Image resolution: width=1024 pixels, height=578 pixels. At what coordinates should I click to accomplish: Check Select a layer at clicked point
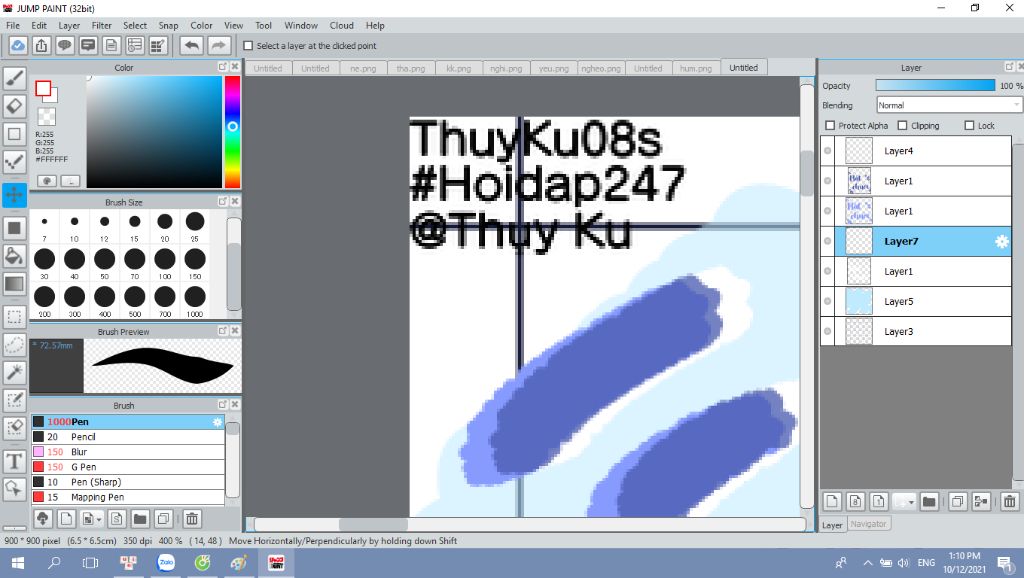click(248, 46)
